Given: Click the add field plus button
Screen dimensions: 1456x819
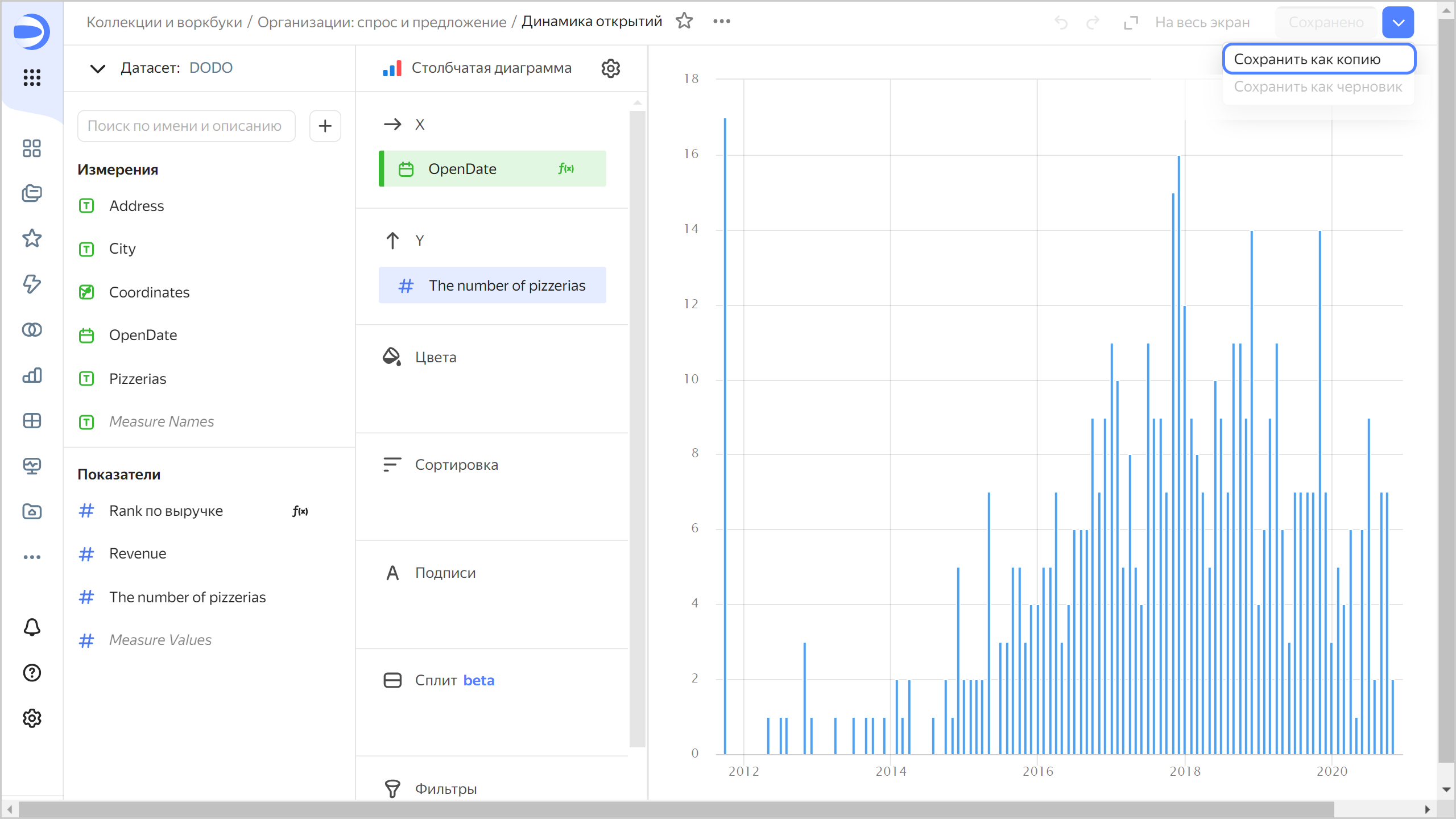Looking at the screenshot, I should click(x=325, y=126).
